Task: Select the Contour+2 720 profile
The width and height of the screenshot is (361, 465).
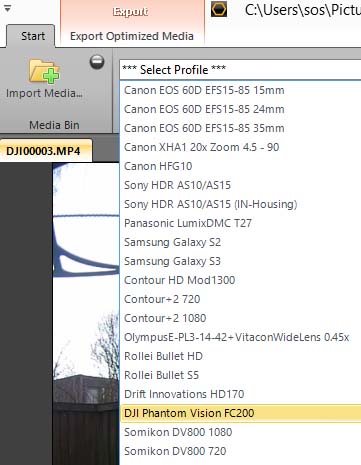Action: coord(240,299)
